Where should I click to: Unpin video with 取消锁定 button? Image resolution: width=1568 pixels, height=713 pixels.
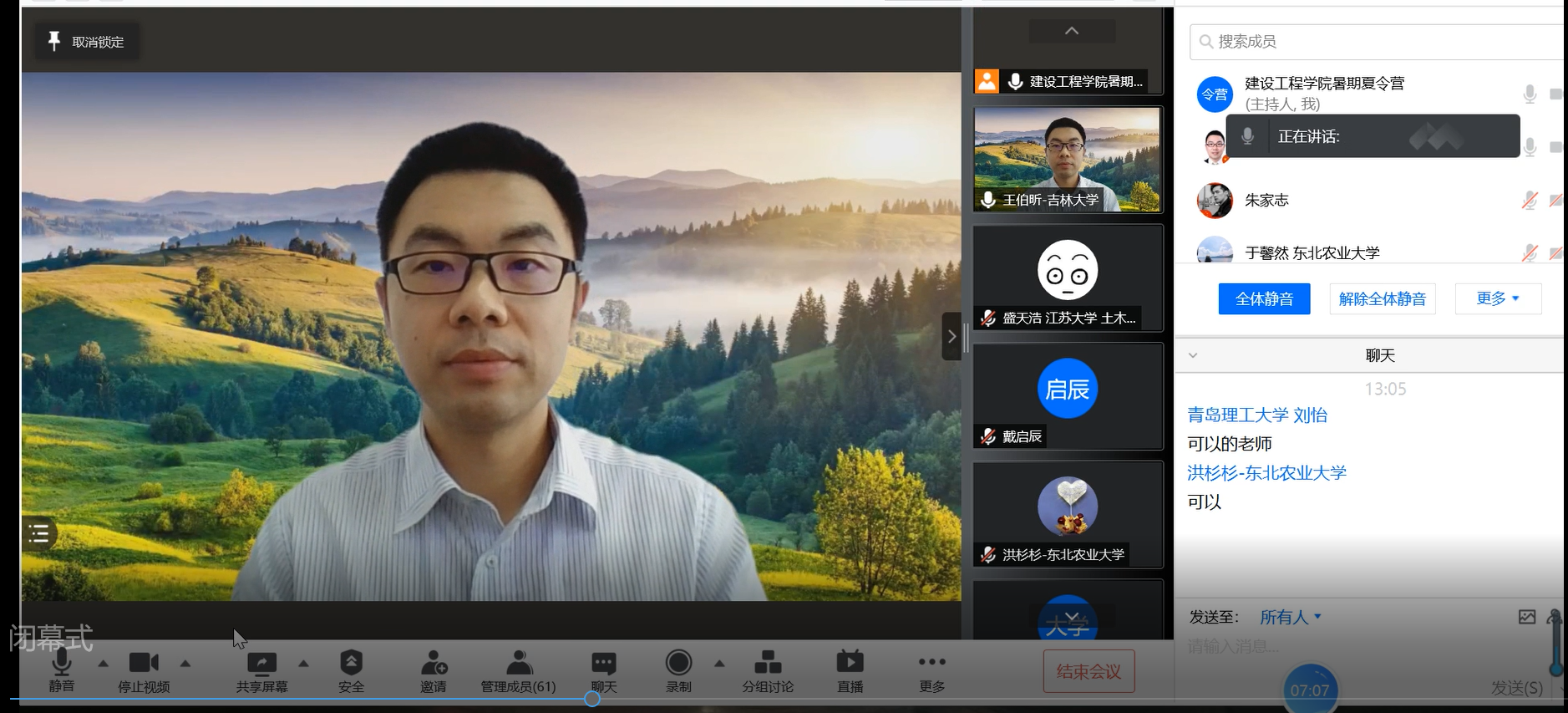click(87, 42)
